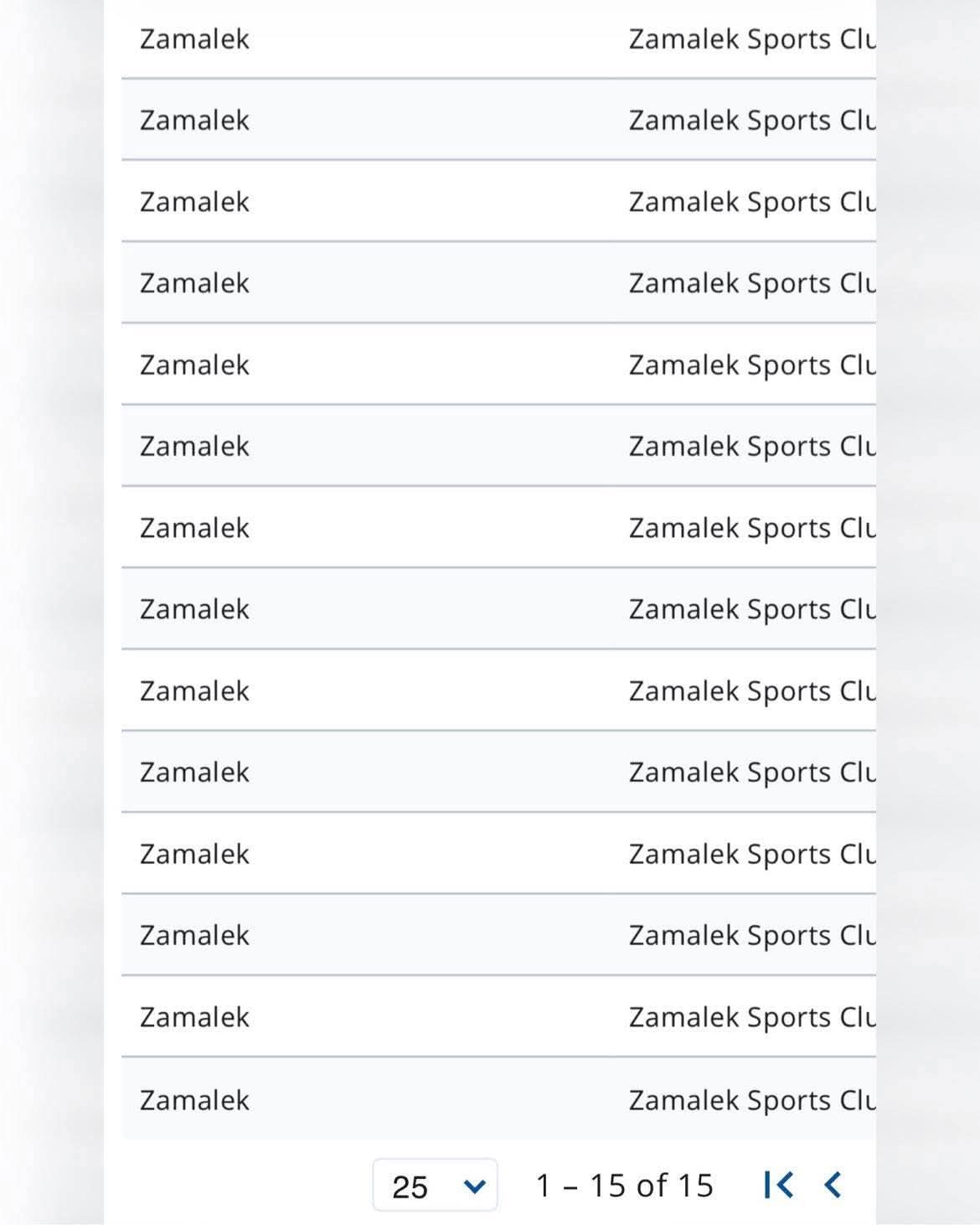
Task: Select Zamalek in the third visible row
Action: (x=194, y=202)
